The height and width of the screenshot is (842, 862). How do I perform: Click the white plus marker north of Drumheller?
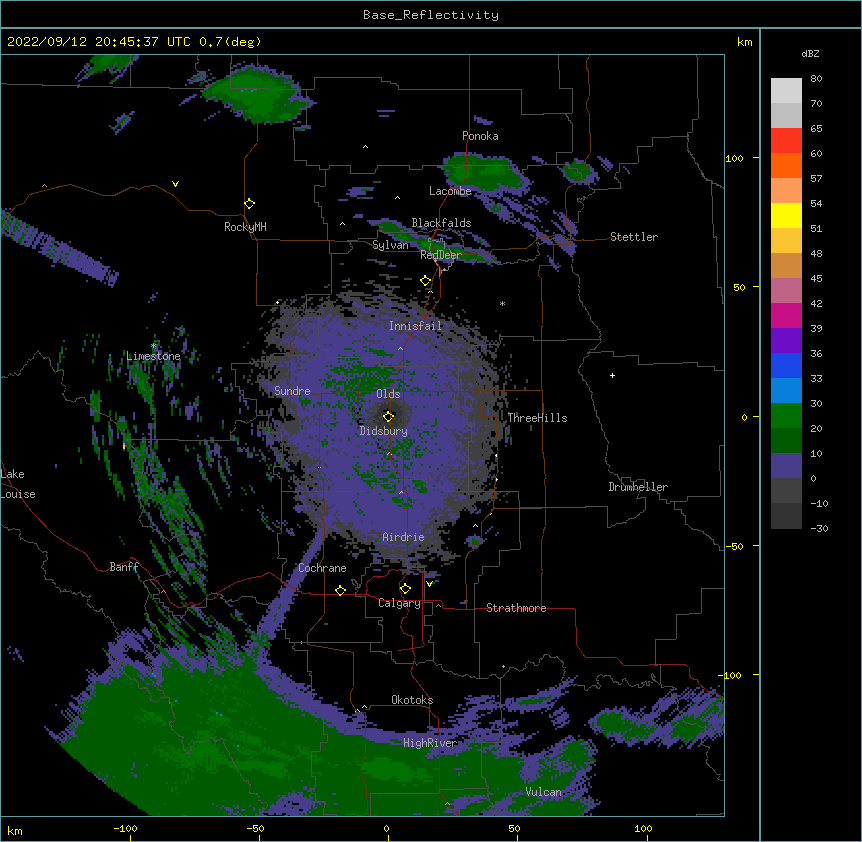point(612,375)
